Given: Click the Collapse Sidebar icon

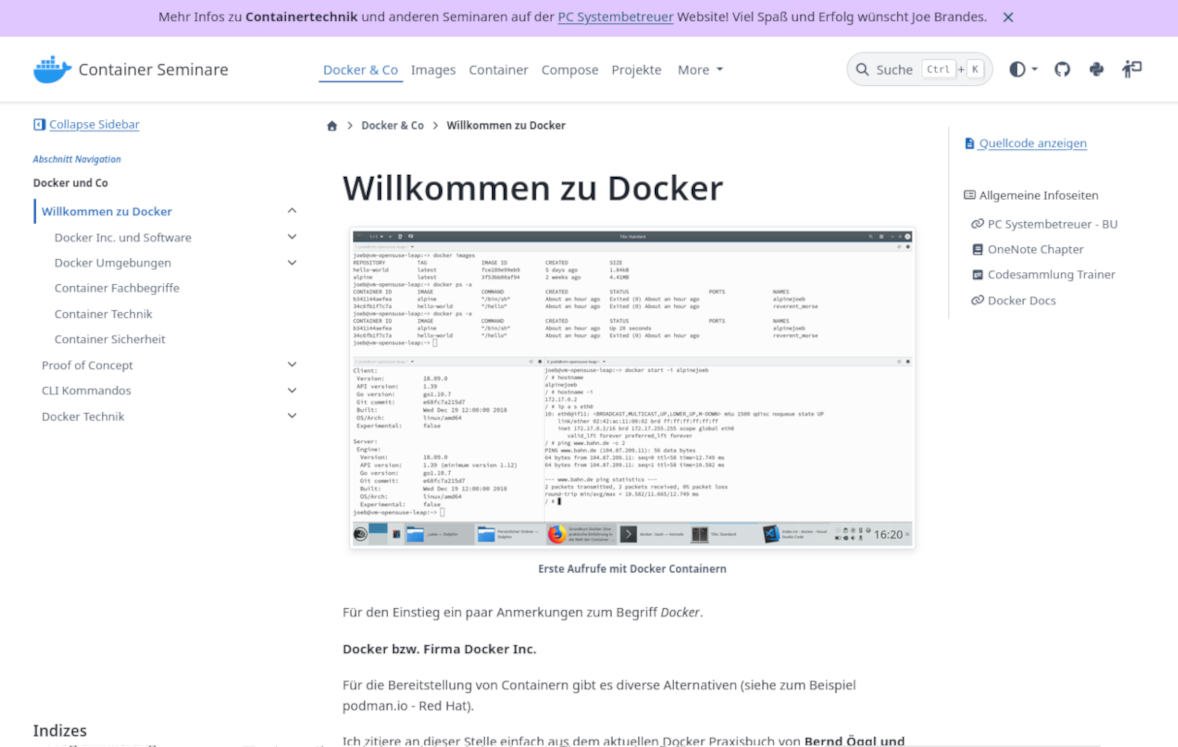Looking at the screenshot, I should pyautogui.click(x=39, y=124).
